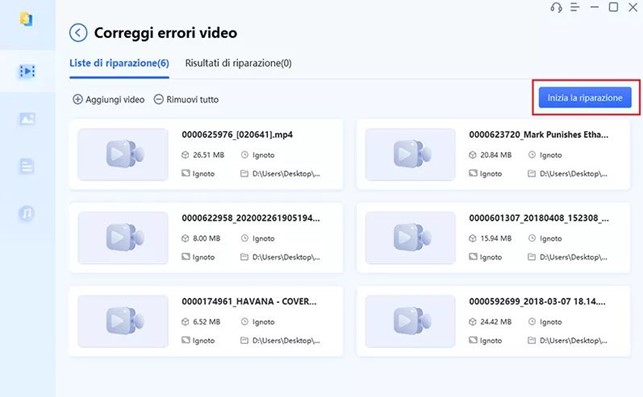
Task: Open the document repair sidebar icon
Action: point(27,167)
